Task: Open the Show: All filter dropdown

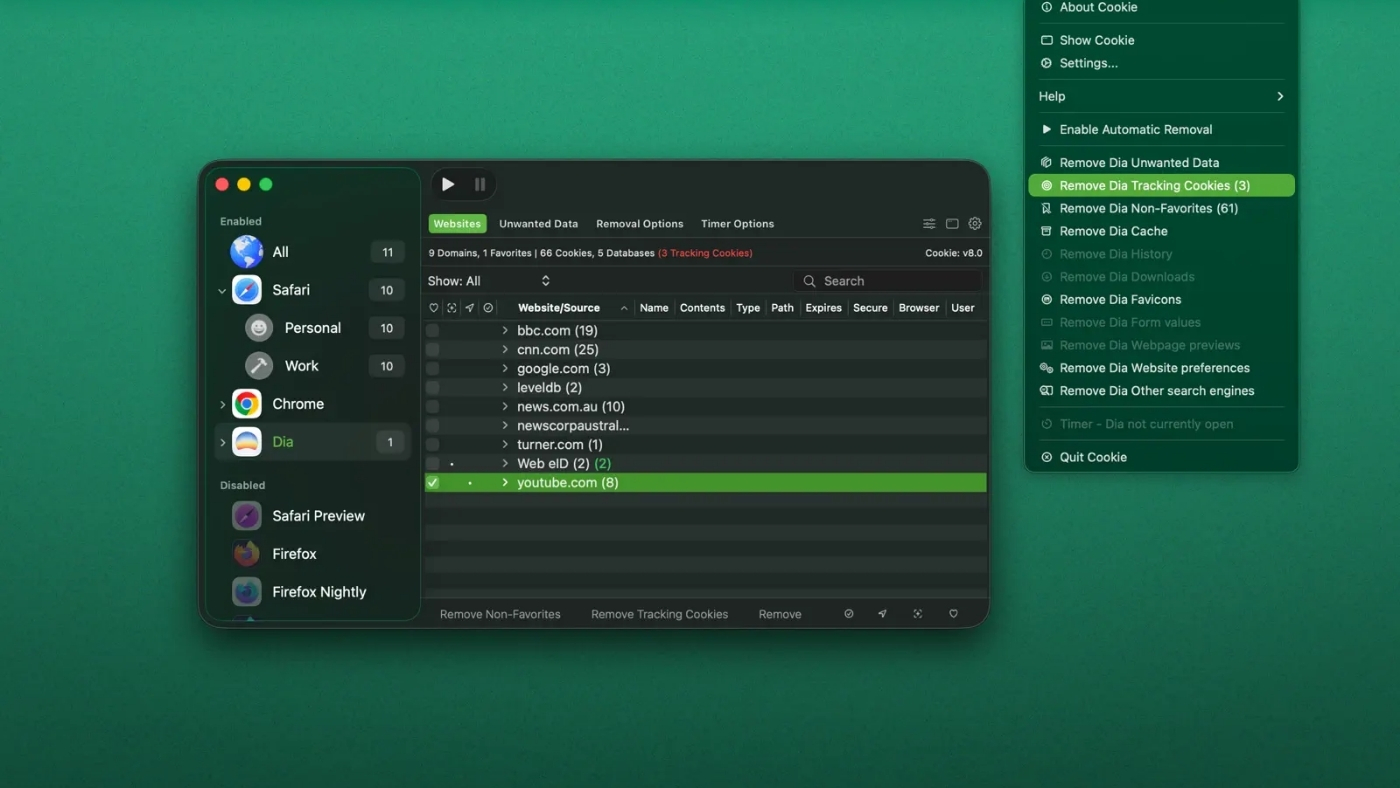Action: 489,281
